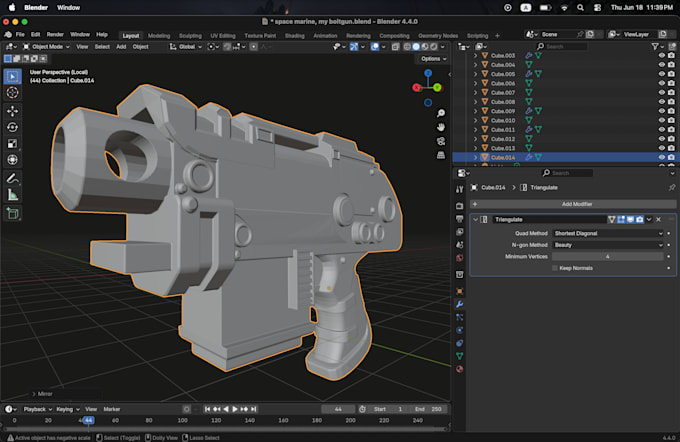
Task: Select the Select Box tool
Action: point(13,76)
